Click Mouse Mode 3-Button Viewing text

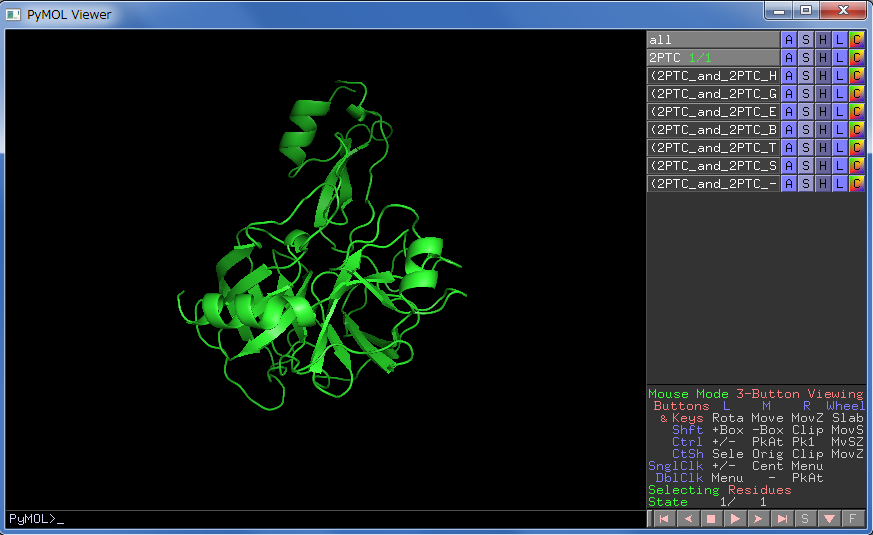click(x=755, y=394)
